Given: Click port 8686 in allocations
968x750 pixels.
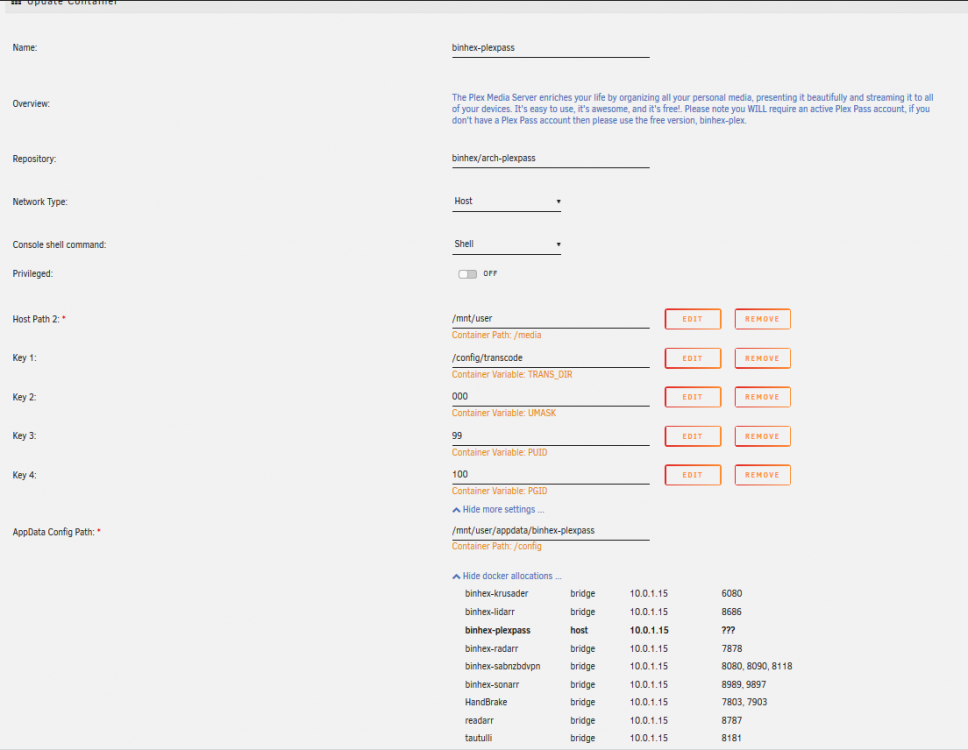Looking at the screenshot, I should 732,612.
